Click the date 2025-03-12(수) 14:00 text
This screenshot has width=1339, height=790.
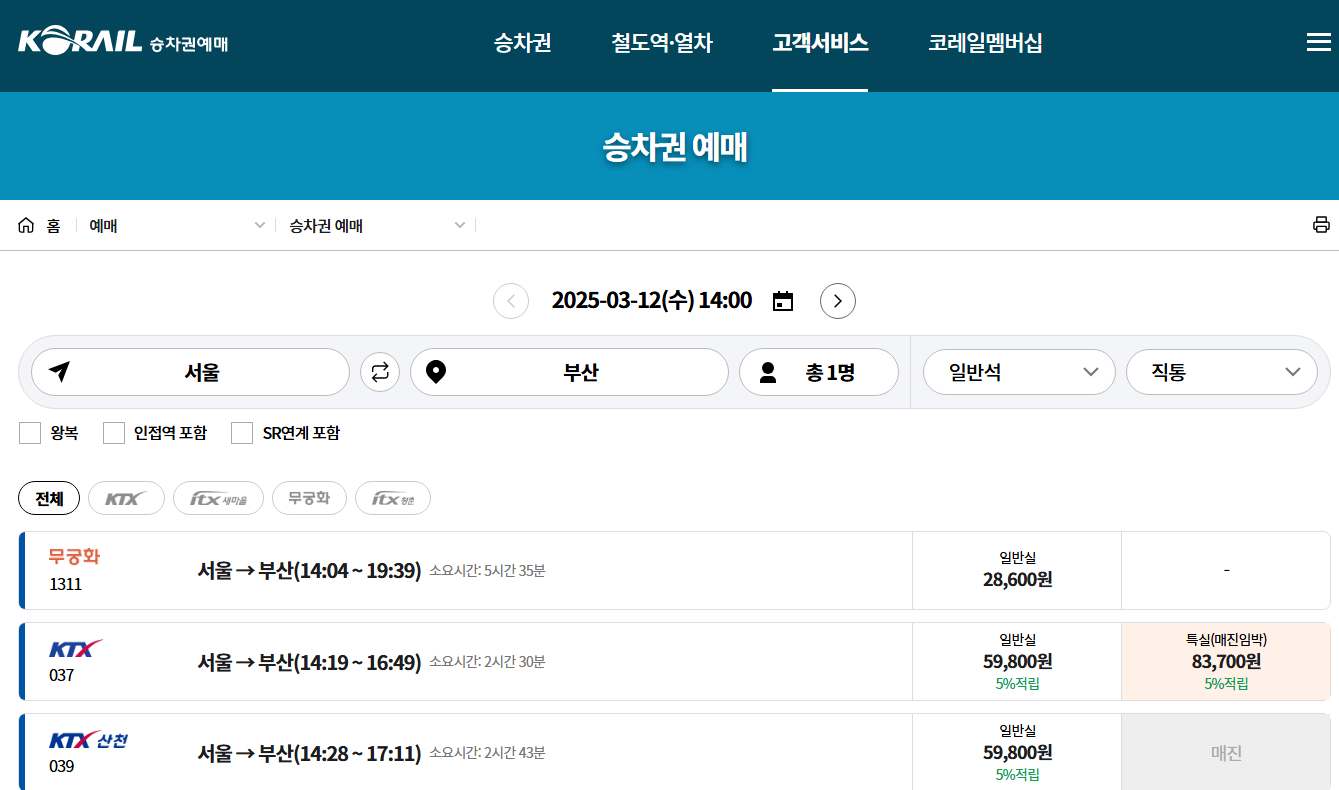tap(652, 301)
